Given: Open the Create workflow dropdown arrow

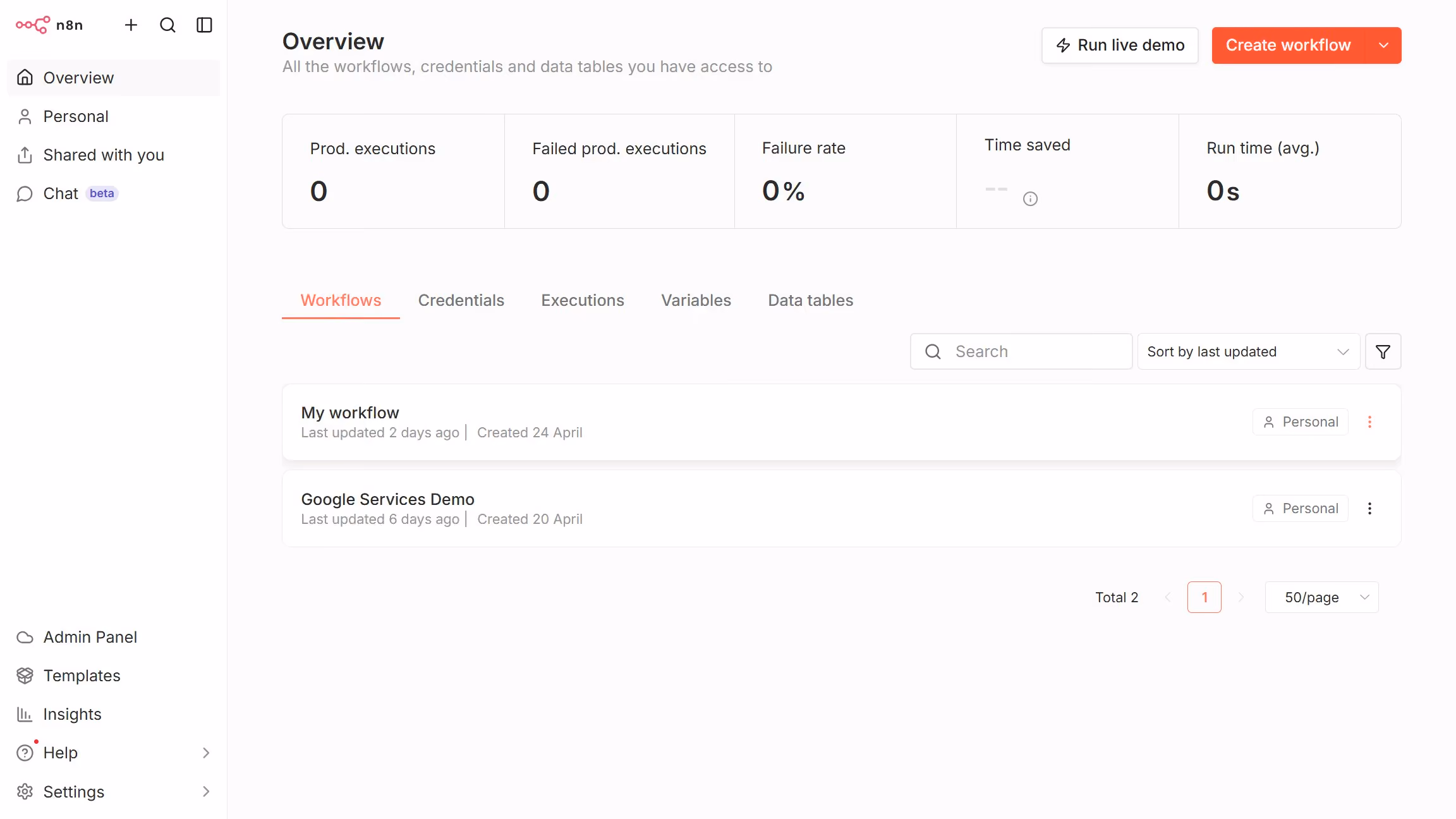Looking at the screenshot, I should (x=1383, y=45).
